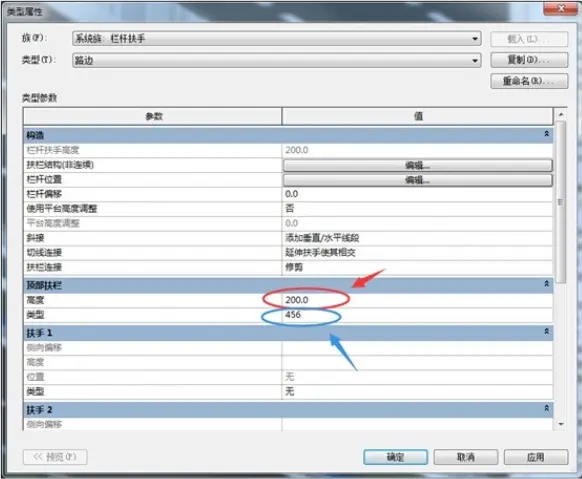The image size is (582, 479).
Task: Edit 顶部扶栏 类型 value 456
Action: [417, 315]
